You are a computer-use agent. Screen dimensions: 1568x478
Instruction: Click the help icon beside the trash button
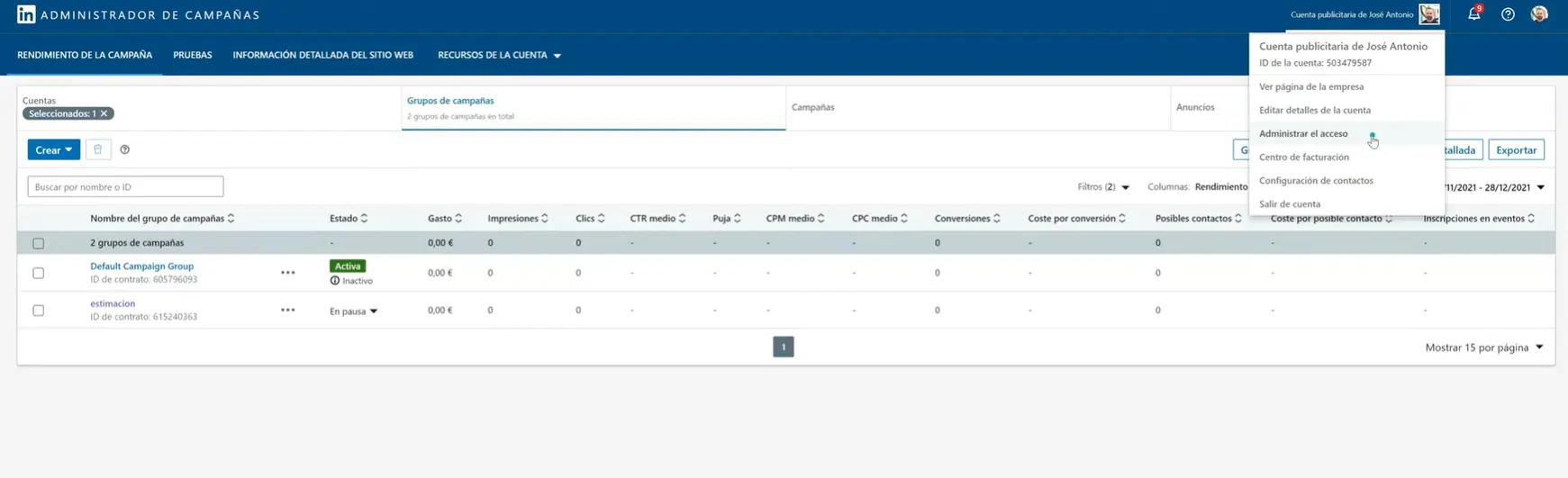click(125, 149)
